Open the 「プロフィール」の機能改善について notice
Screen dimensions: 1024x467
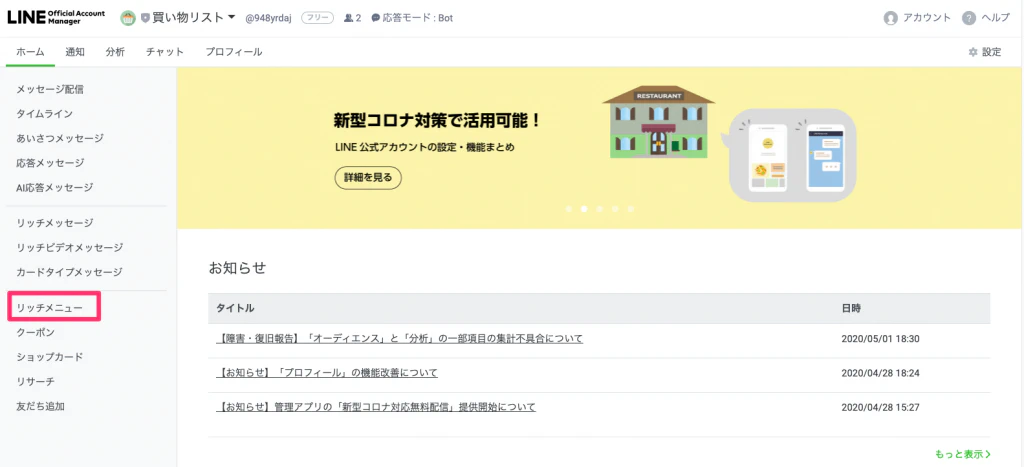tap(327, 373)
